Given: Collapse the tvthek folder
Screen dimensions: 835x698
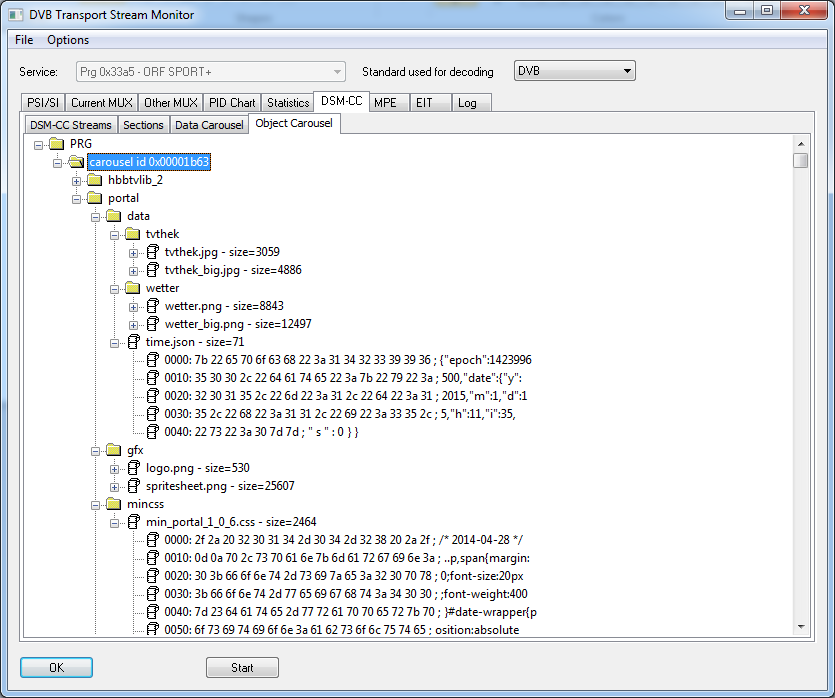Looking at the screenshot, I should click(114, 235).
